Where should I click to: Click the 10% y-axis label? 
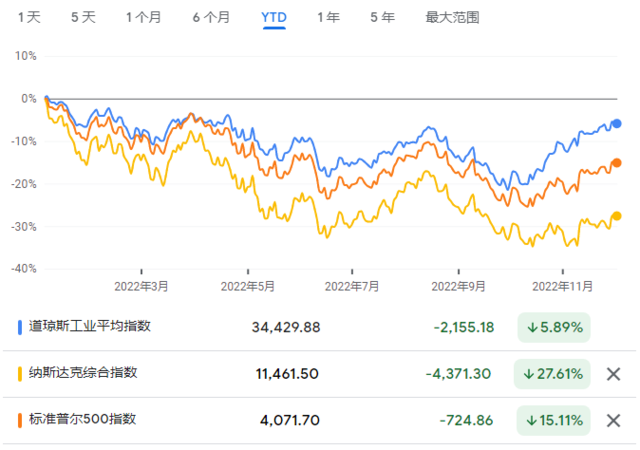pyautogui.click(x=26, y=56)
